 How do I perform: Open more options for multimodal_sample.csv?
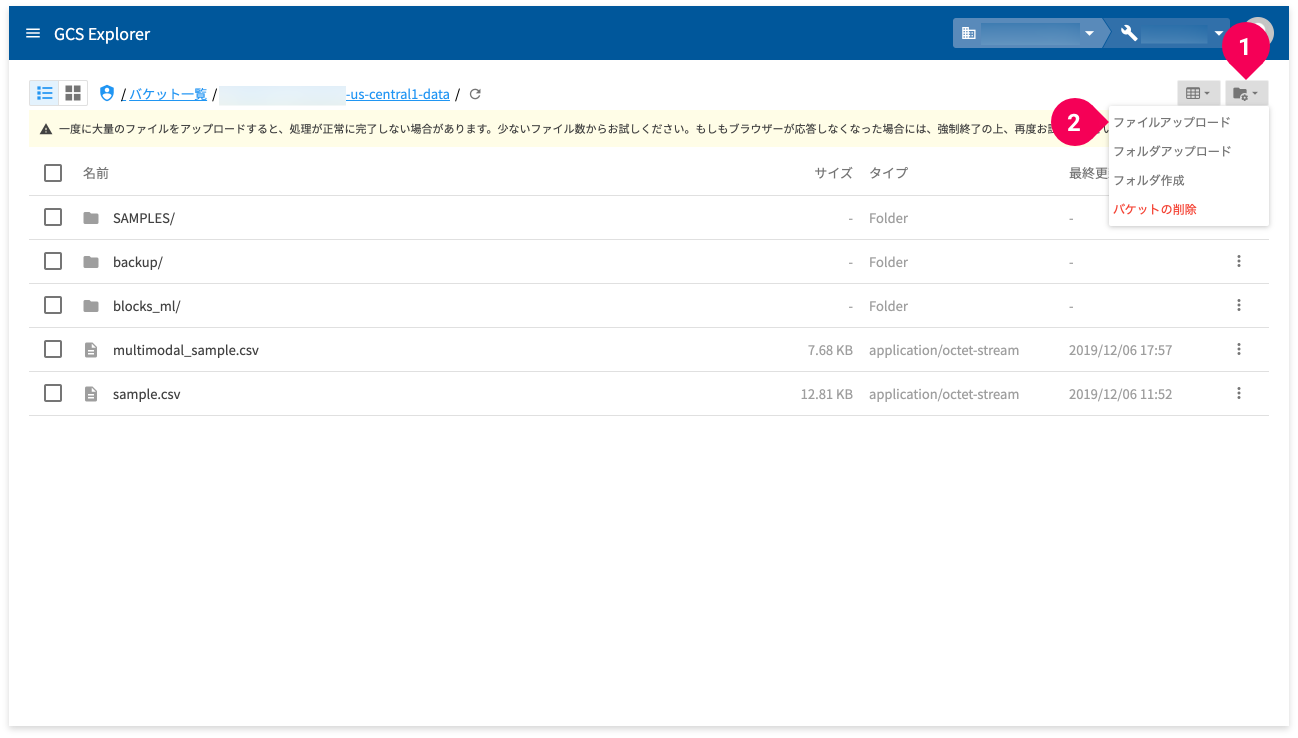coord(1239,349)
